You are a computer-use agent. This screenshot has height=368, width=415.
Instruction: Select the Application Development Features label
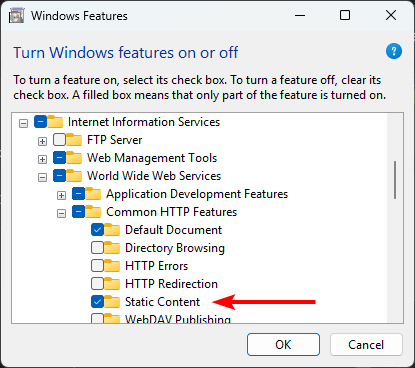pyautogui.click(x=197, y=194)
